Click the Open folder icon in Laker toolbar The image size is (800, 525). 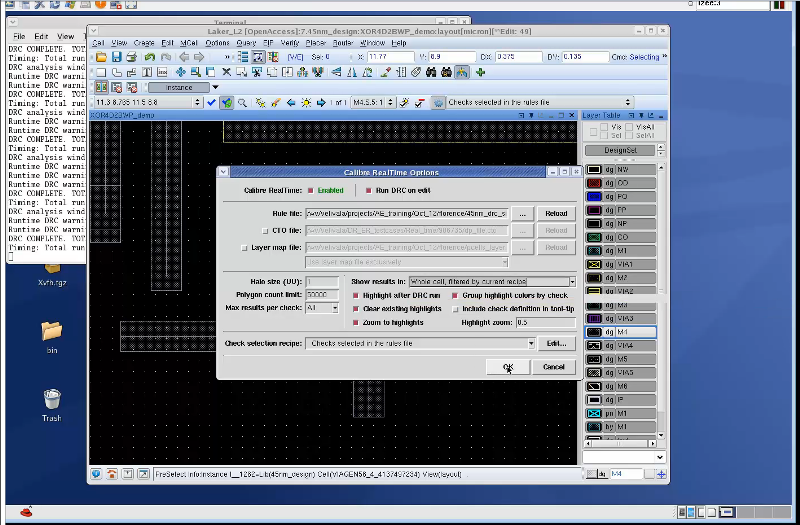click(101, 57)
